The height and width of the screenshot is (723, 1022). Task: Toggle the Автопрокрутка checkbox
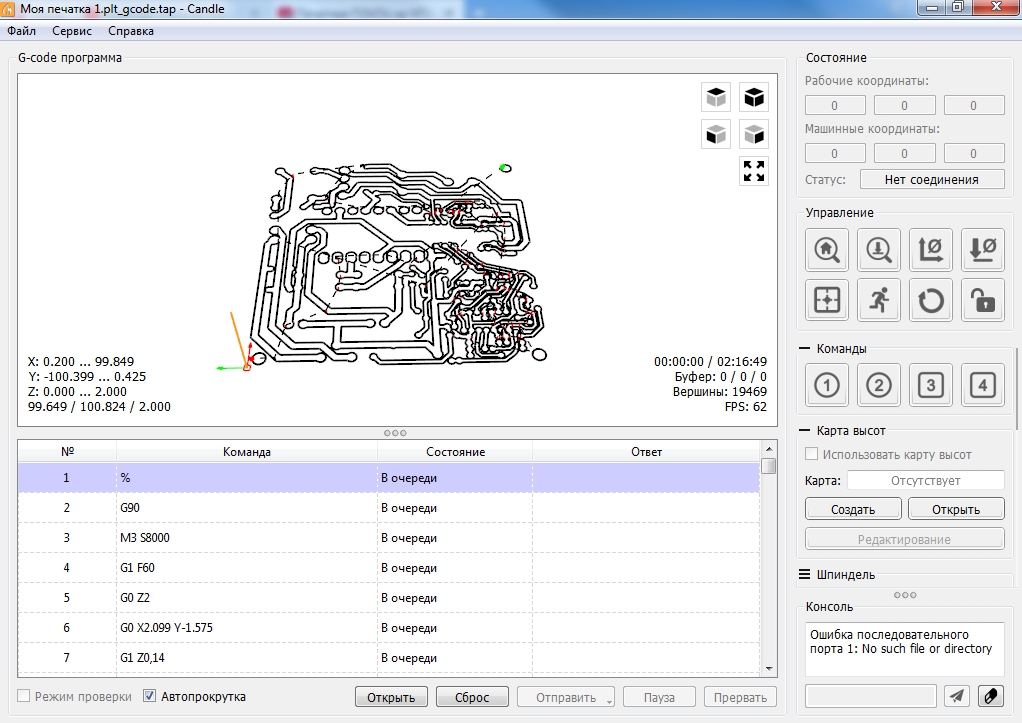[x=150, y=696]
